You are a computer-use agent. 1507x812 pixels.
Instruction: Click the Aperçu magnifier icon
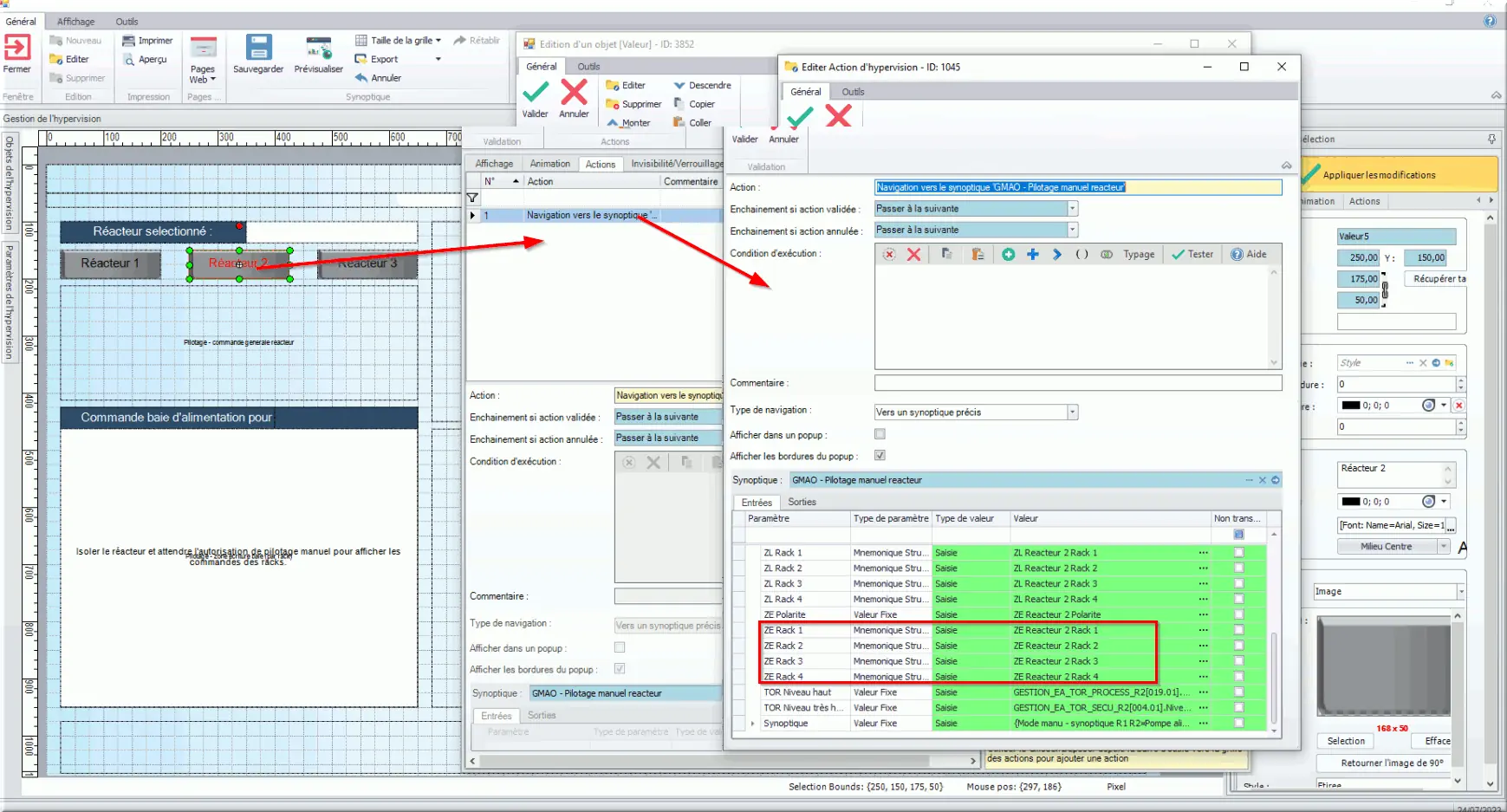[x=128, y=60]
